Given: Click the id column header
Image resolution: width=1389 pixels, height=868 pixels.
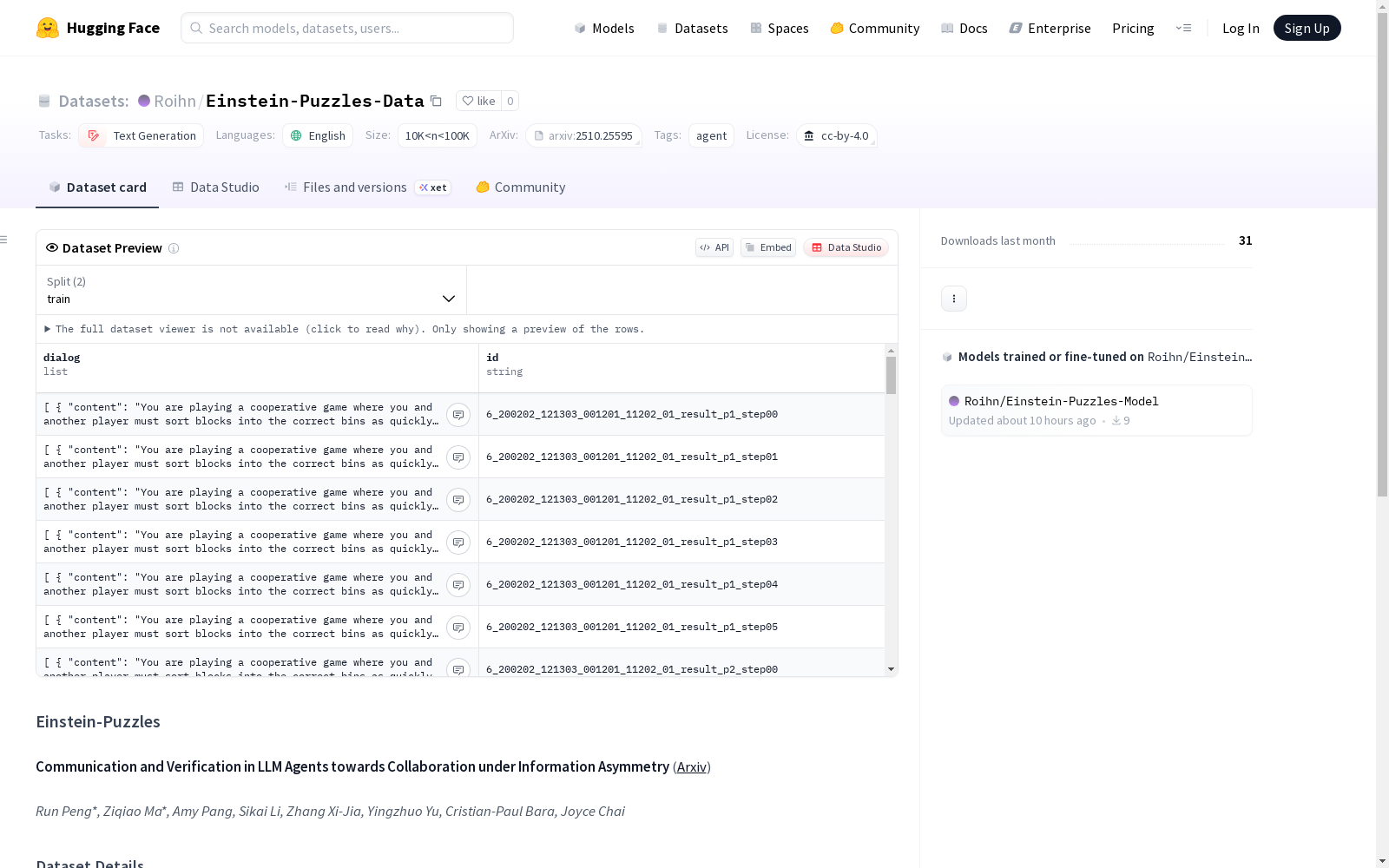Looking at the screenshot, I should tap(681, 368).
